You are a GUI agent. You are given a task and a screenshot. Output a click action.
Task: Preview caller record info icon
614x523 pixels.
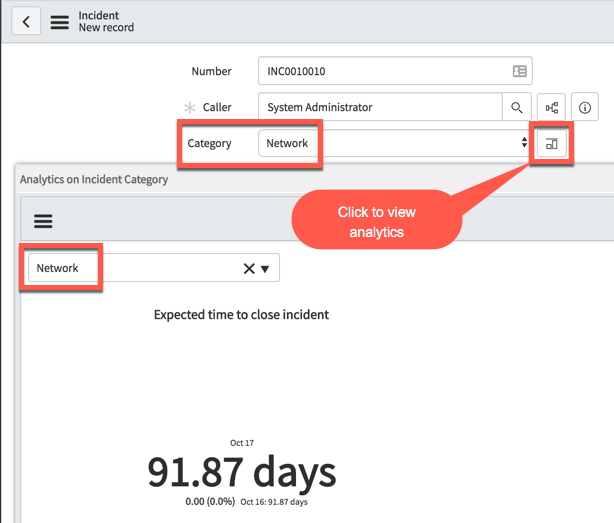[585, 107]
